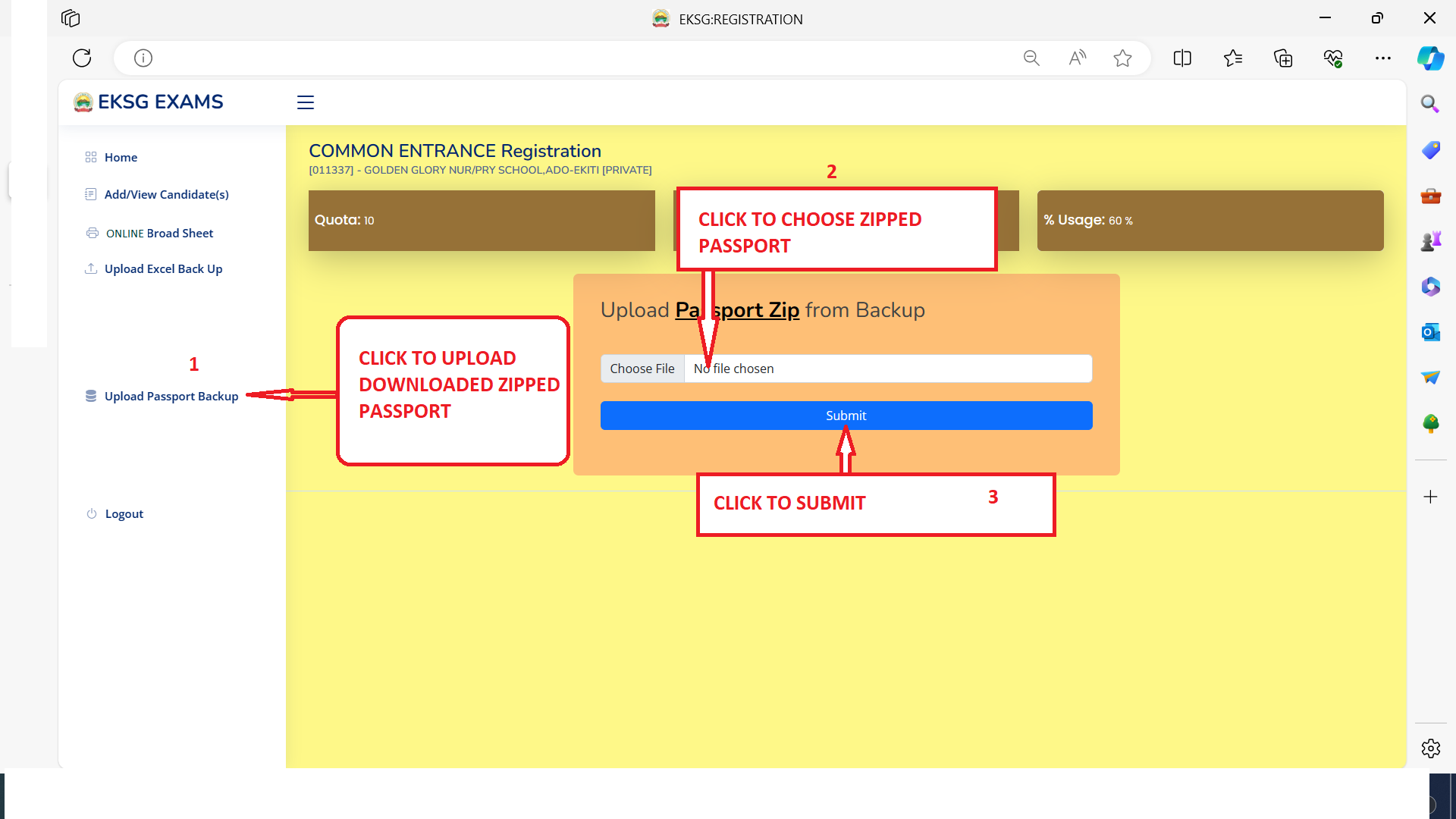Click the add sidebar app plus icon
The width and height of the screenshot is (1456, 819).
1430,497
